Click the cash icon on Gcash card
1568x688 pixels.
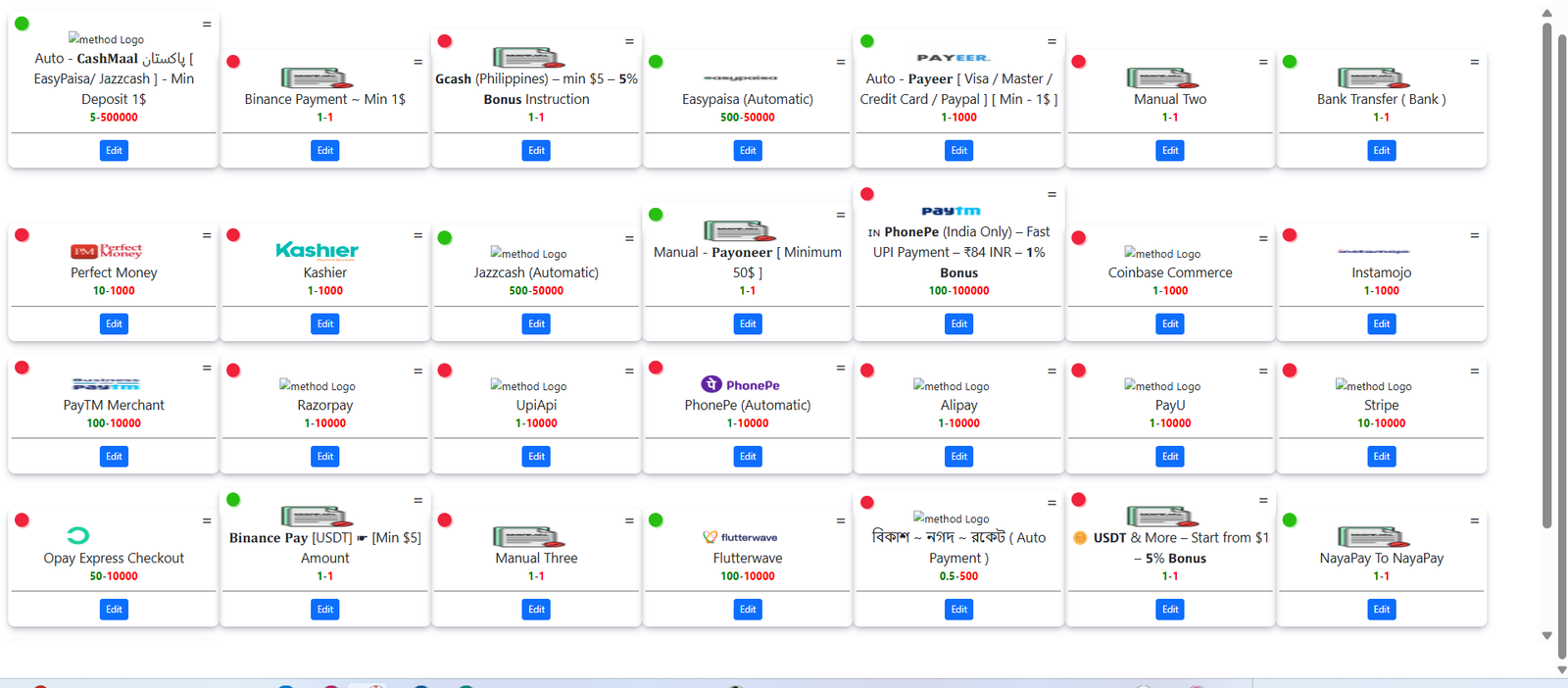pos(528,57)
